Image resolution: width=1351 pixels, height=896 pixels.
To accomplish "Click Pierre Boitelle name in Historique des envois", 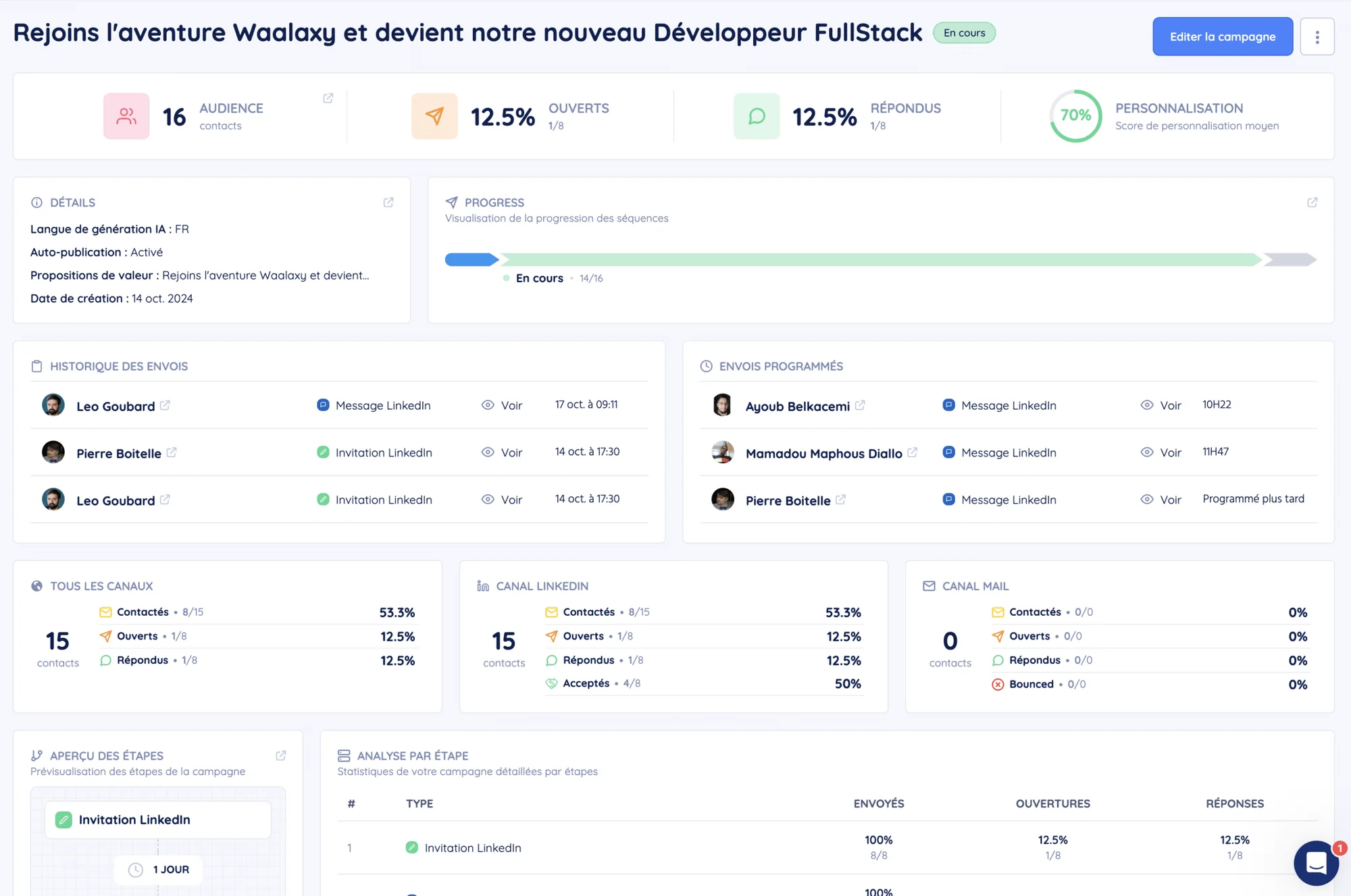I will coord(119,454).
